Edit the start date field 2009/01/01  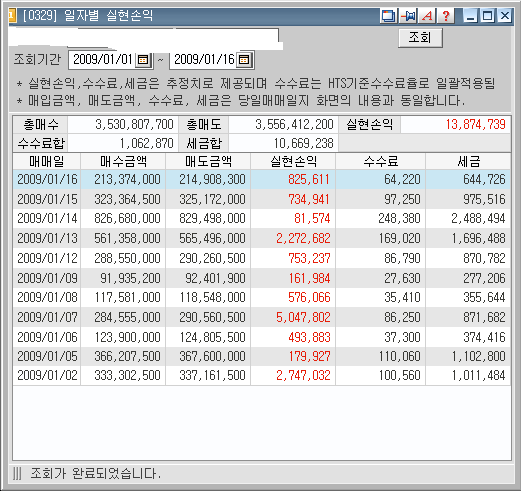click(102, 60)
